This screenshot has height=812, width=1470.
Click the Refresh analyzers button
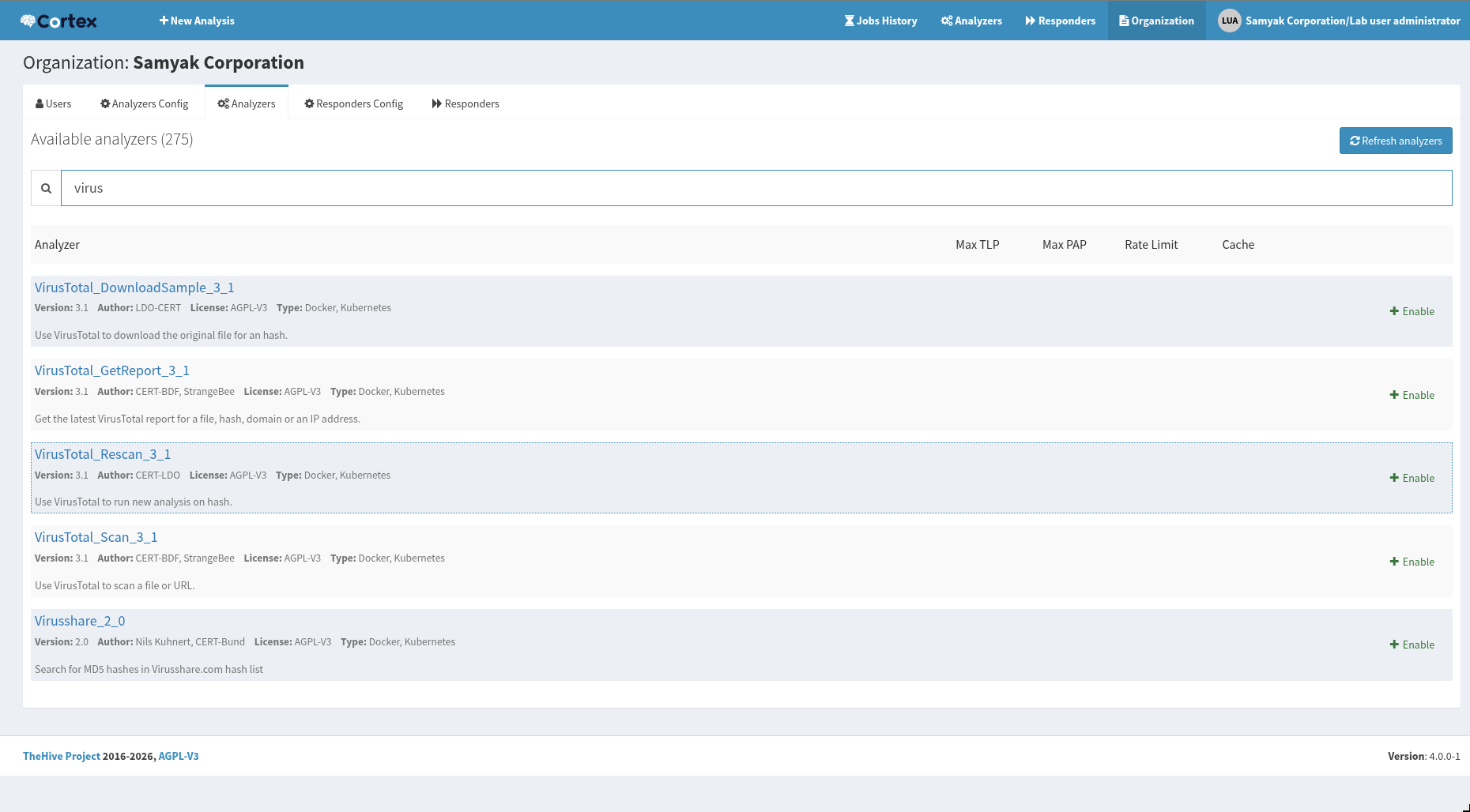coord(1396,141)
